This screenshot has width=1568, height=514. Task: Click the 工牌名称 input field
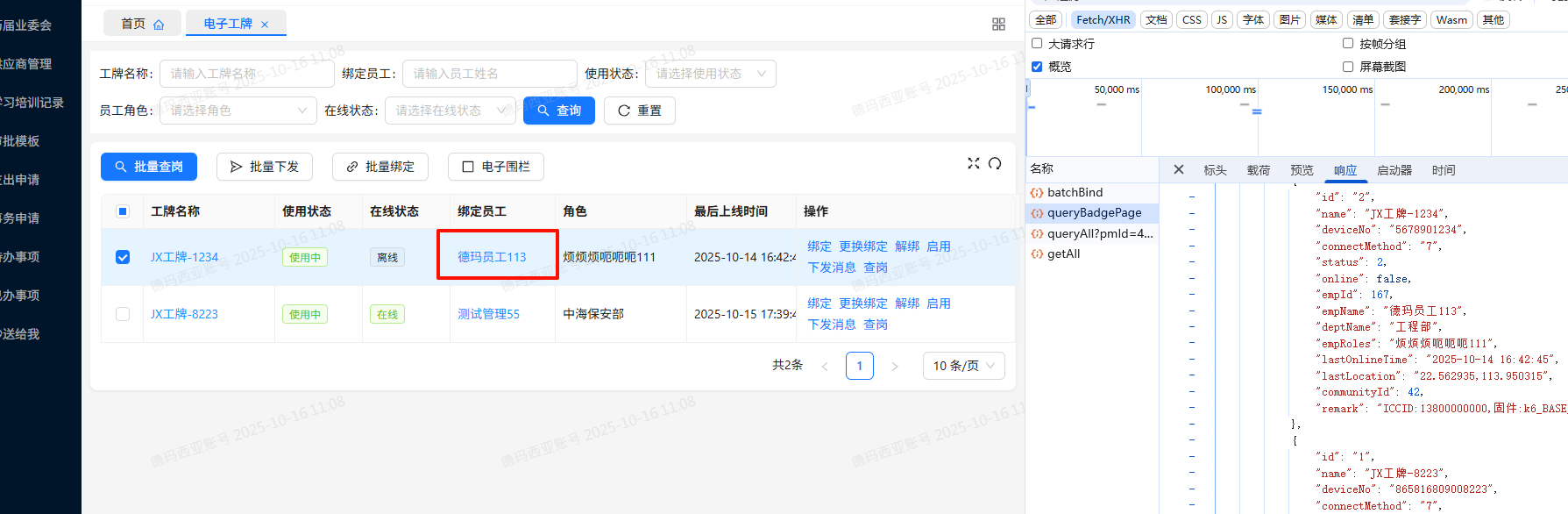pyautogui.click(x=247, y=74)
